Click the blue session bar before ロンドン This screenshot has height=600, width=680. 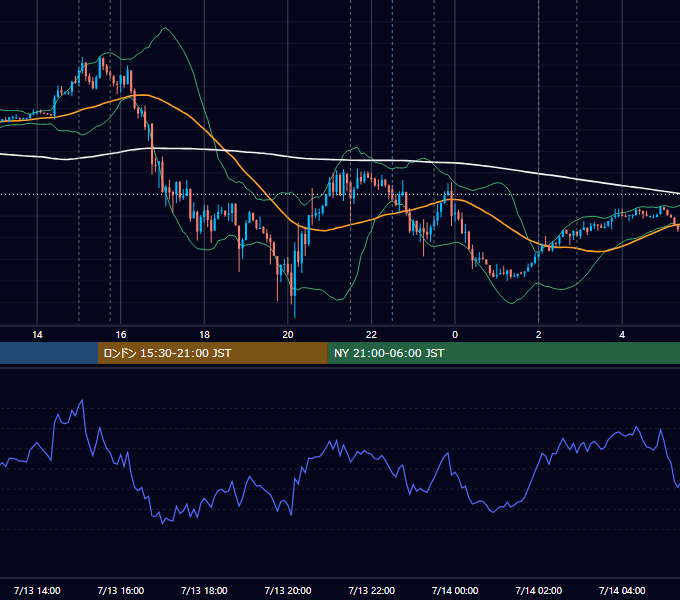click(49, 353)
